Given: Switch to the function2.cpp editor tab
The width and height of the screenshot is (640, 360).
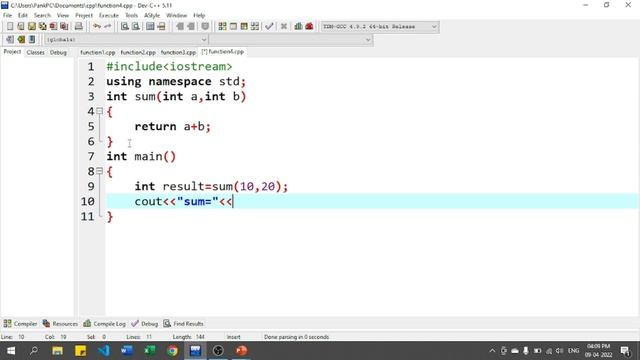Looking at the screenshot, I should 138,52.
